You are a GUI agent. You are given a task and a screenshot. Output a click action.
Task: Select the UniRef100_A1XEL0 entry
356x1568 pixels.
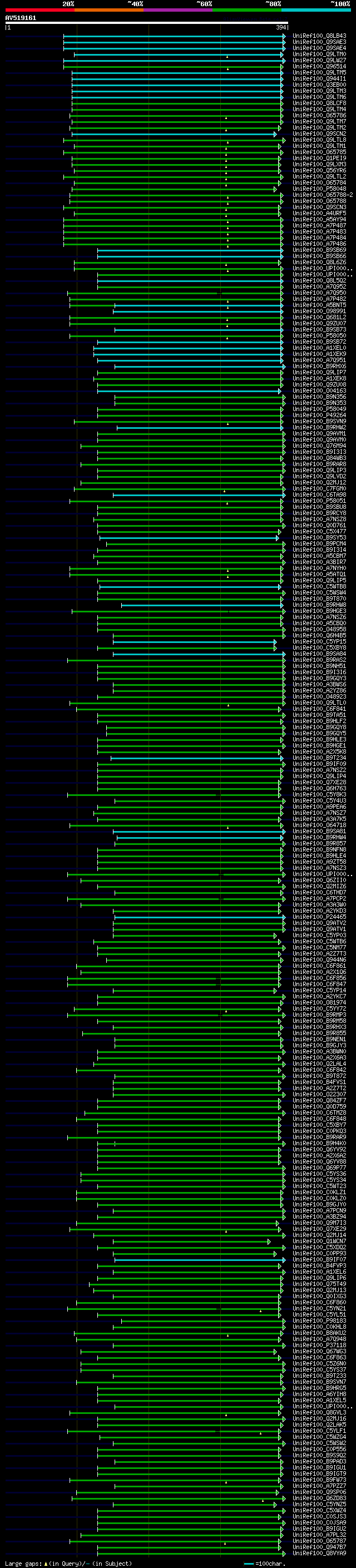[319, 348]
